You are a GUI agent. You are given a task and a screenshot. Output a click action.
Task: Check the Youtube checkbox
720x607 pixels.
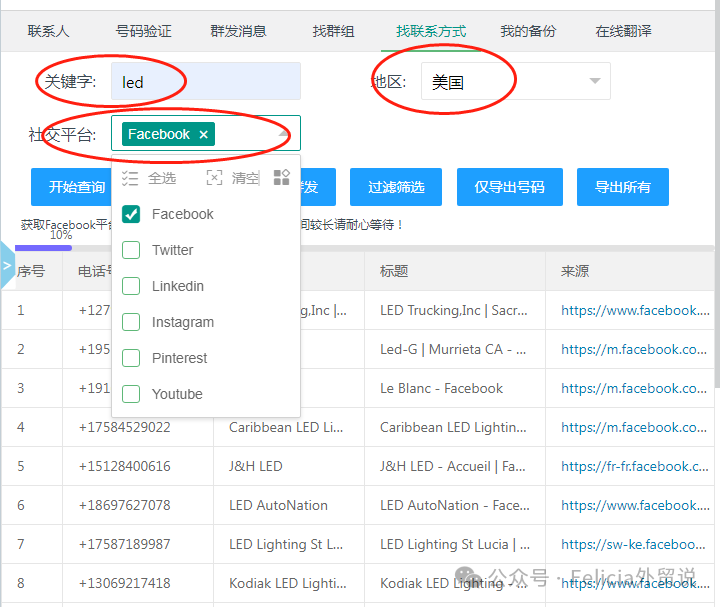tap(131, 394)
